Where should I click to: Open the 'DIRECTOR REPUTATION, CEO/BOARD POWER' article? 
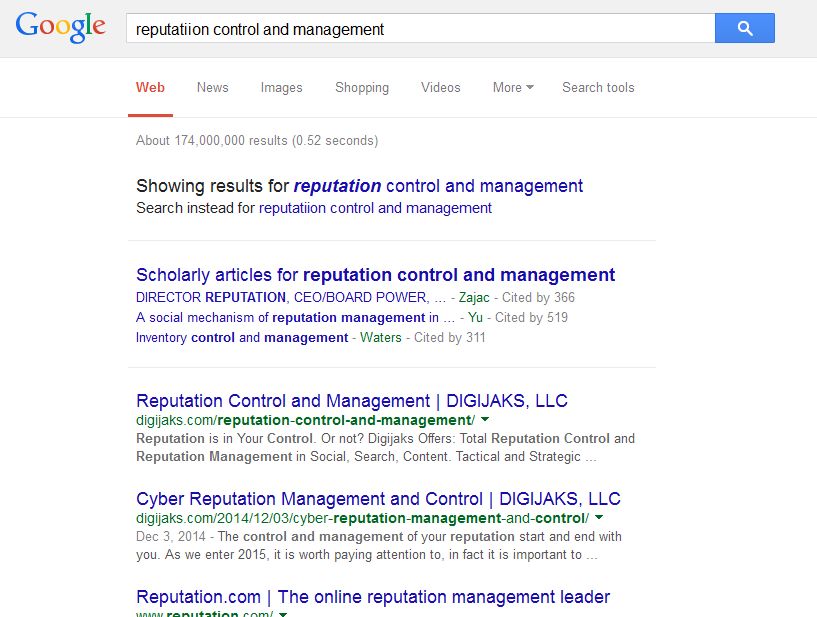282,297
